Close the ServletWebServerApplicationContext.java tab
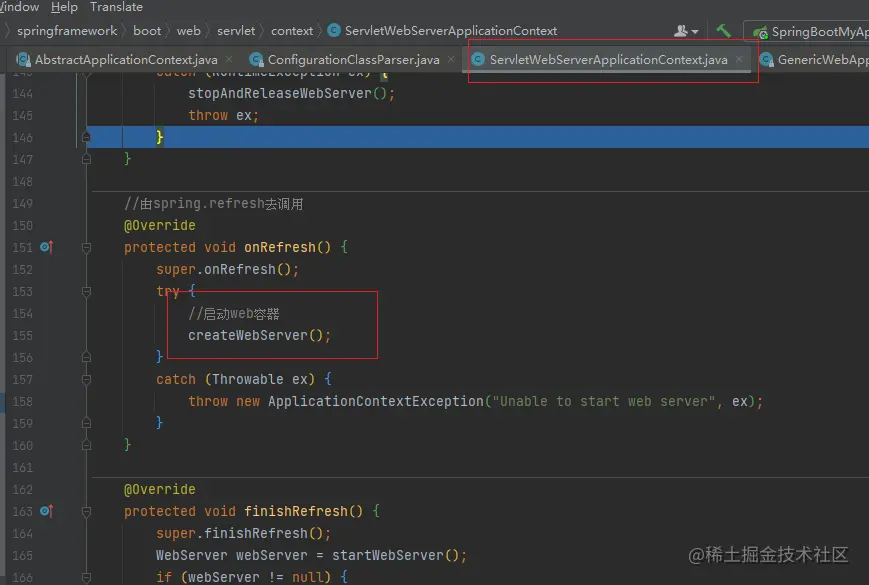Viewport: 869px width, 585px height. [x=739, y=59]
